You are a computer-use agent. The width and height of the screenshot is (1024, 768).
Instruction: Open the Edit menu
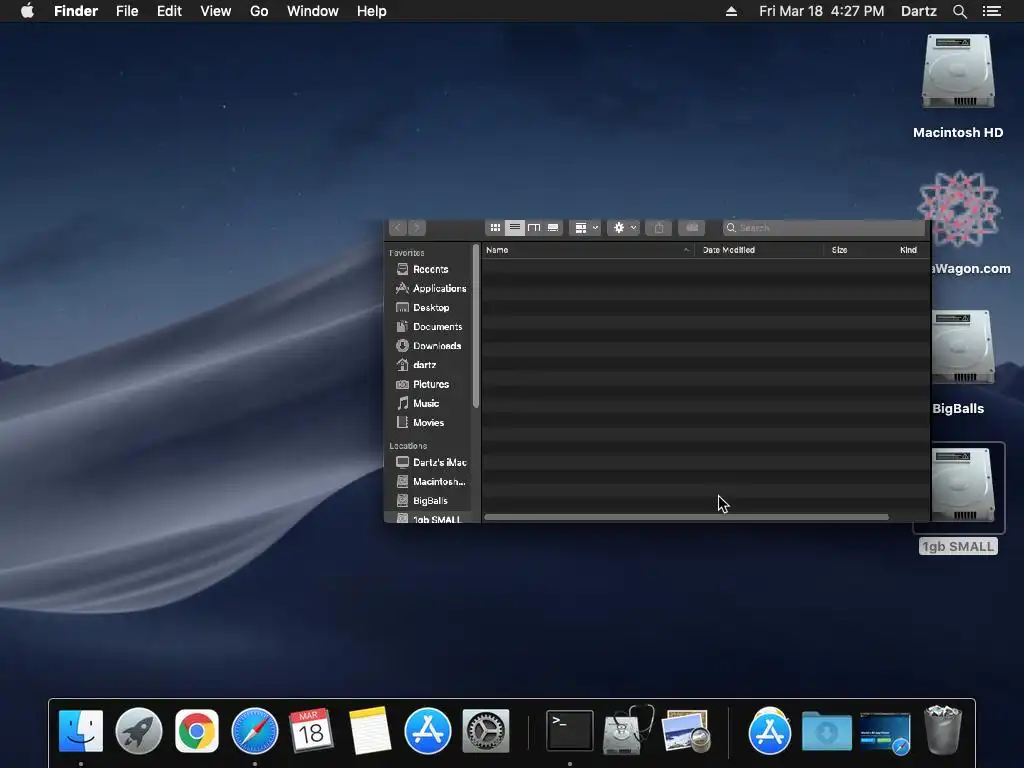coord(169,11)
